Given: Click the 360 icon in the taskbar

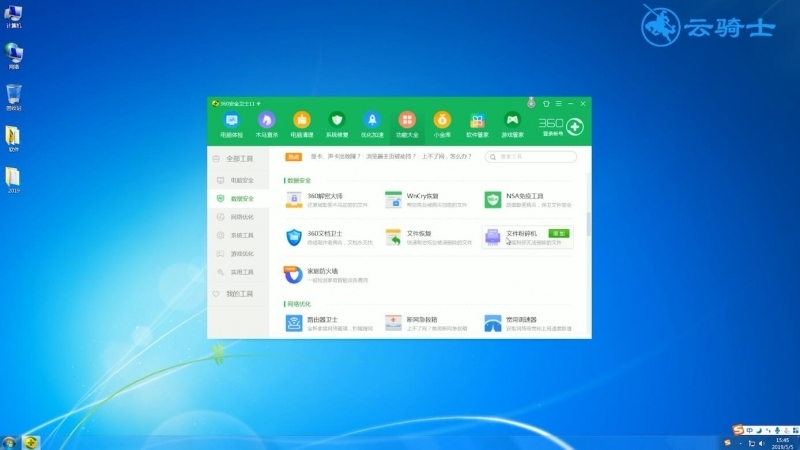Looking at the screenshot, I should click(x=31, y=442).
